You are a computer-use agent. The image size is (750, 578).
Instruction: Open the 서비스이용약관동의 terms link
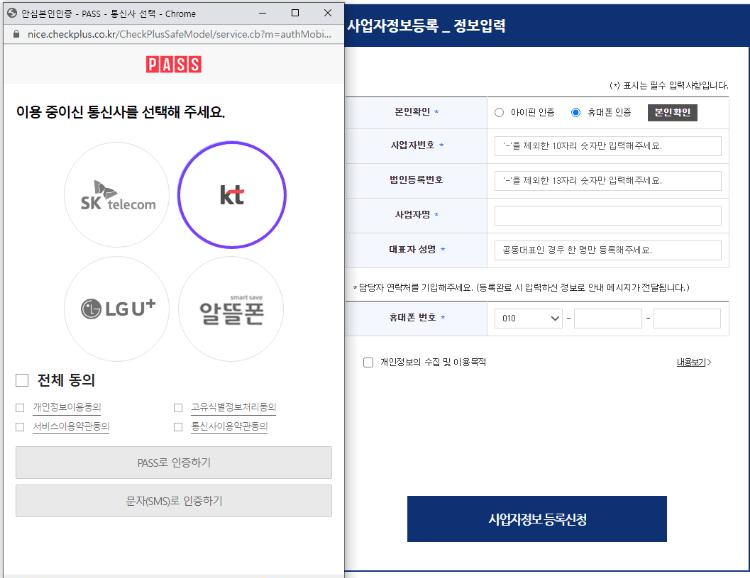coord(71,426)
